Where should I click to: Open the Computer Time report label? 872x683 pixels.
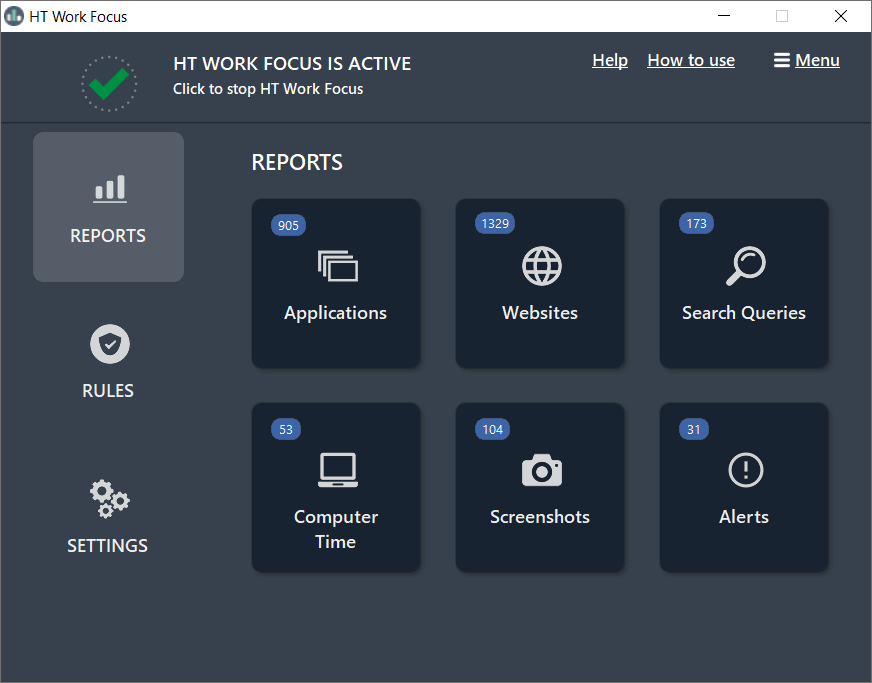[x=335, y=529]
